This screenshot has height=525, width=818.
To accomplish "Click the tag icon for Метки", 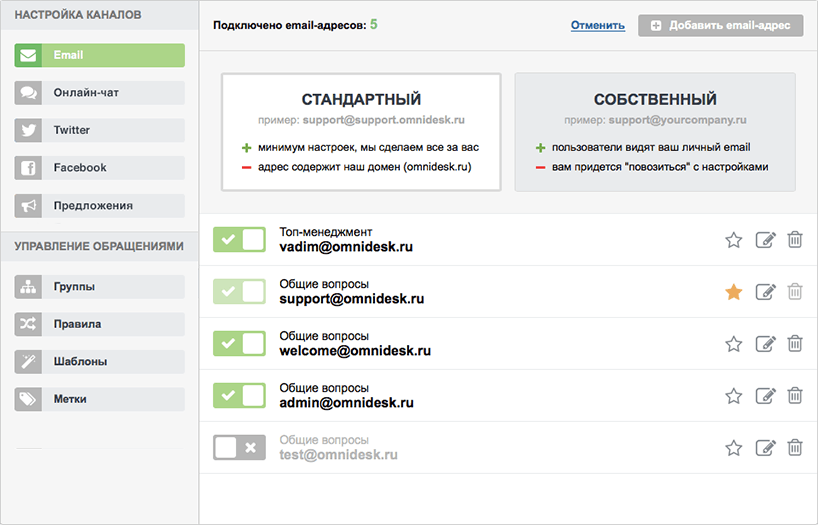I will 28,399.
